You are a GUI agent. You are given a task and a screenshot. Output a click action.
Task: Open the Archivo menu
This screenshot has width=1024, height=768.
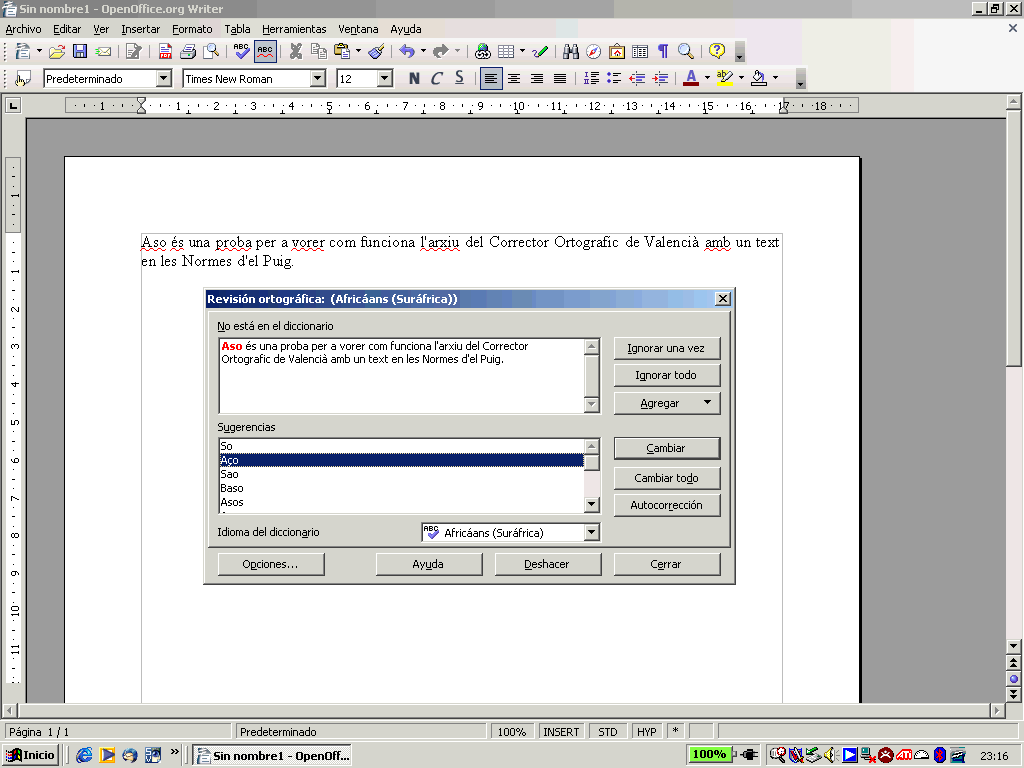[x=24, y=29]
